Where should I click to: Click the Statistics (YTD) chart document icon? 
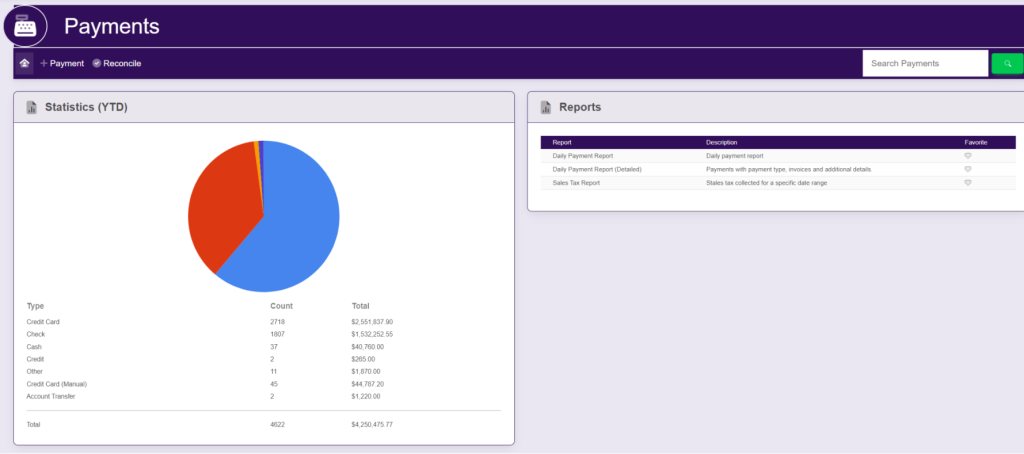click(x=31, y=107)
